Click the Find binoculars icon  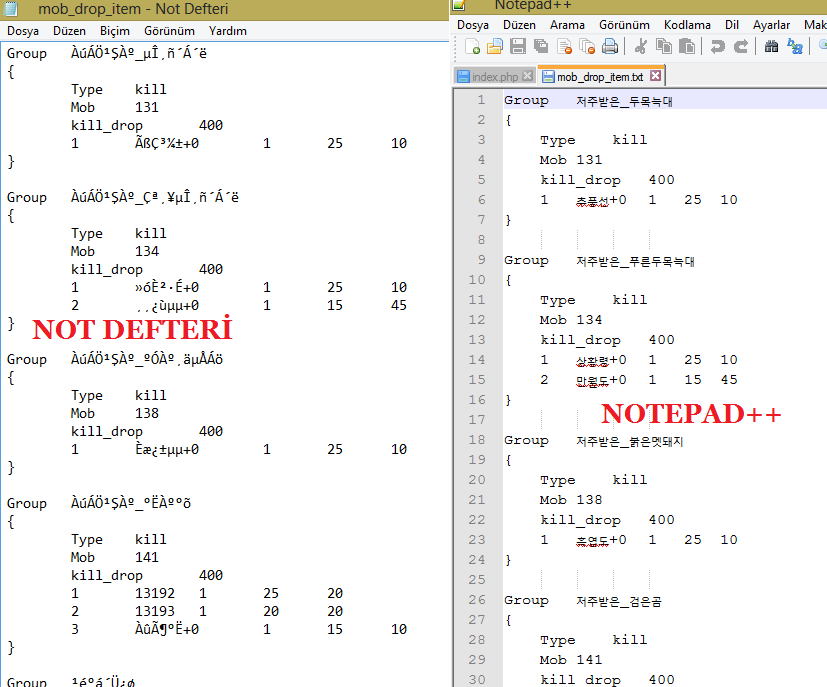pyautogui.click(x=772, y=46)
